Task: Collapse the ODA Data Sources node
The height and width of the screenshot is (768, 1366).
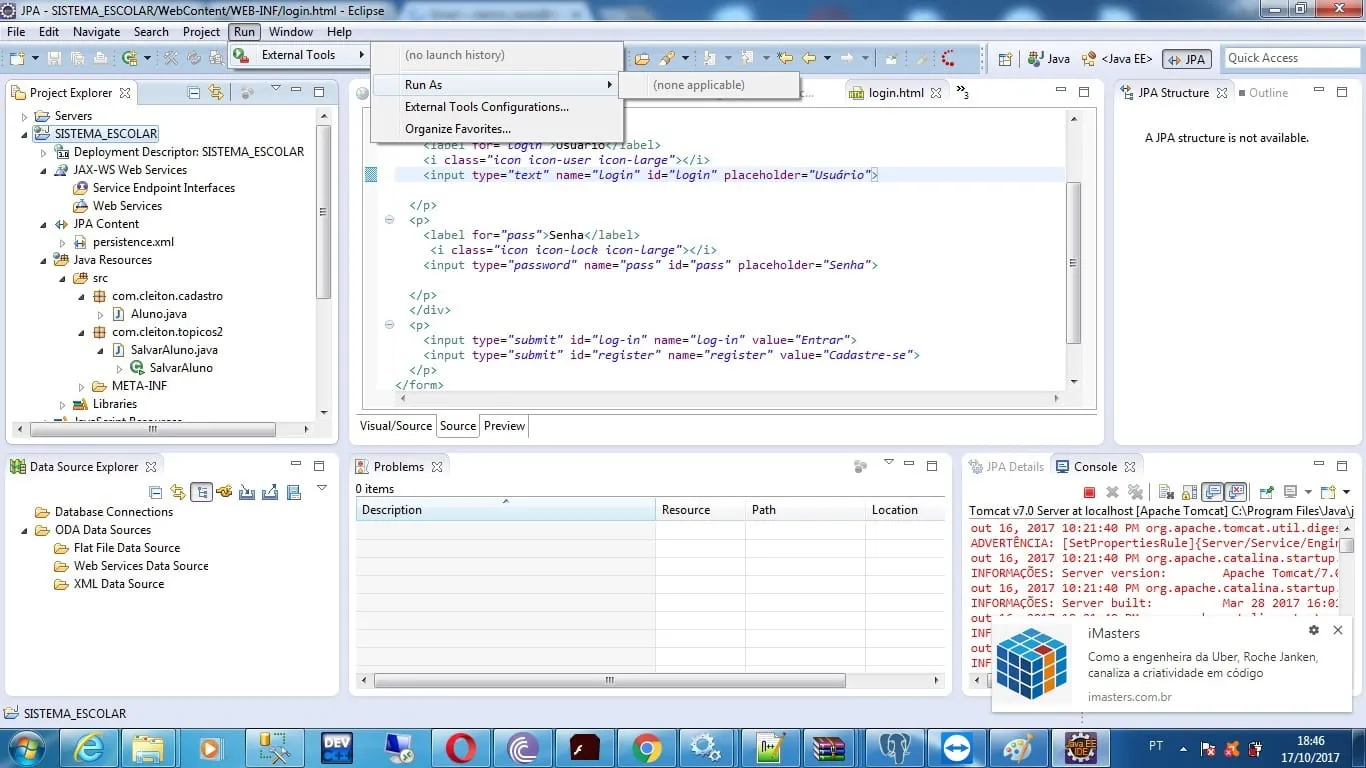Action: 25,530
